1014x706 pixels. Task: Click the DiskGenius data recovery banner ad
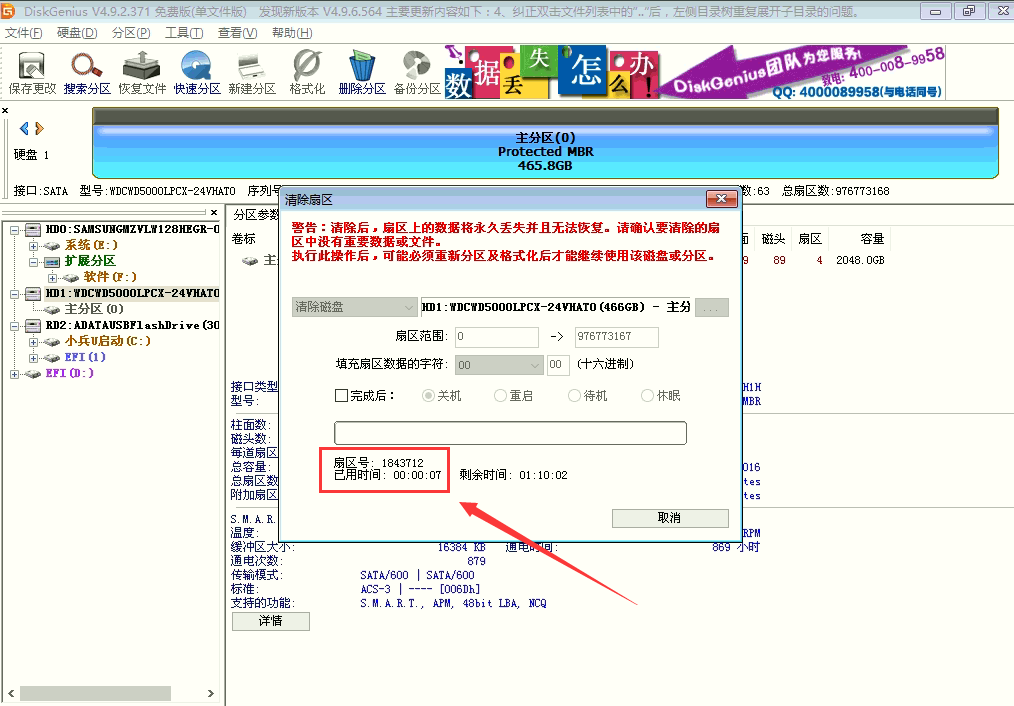[x=695, y=72]
